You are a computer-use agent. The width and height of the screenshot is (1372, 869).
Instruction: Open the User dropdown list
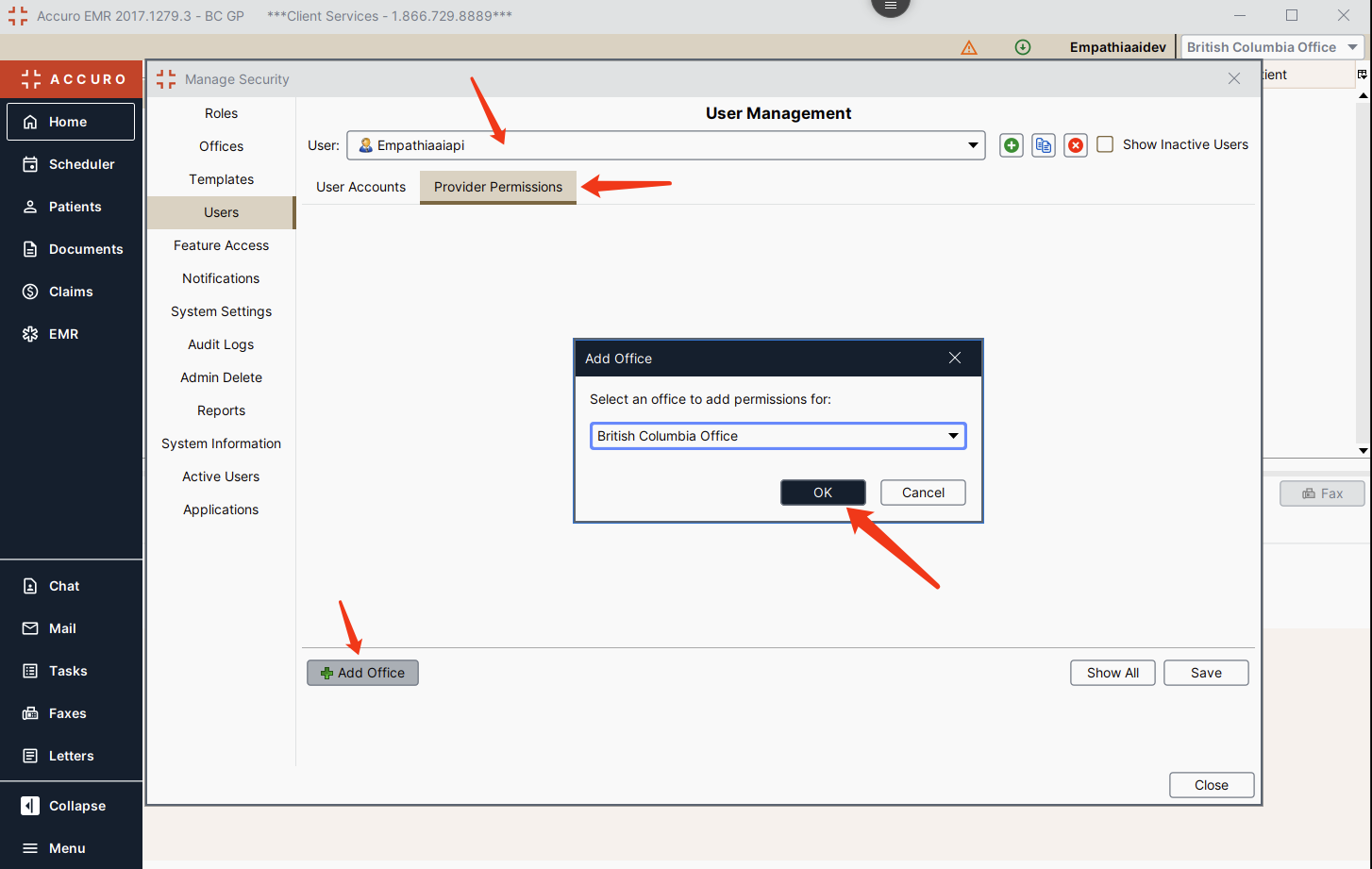click(x=973, y=145)
